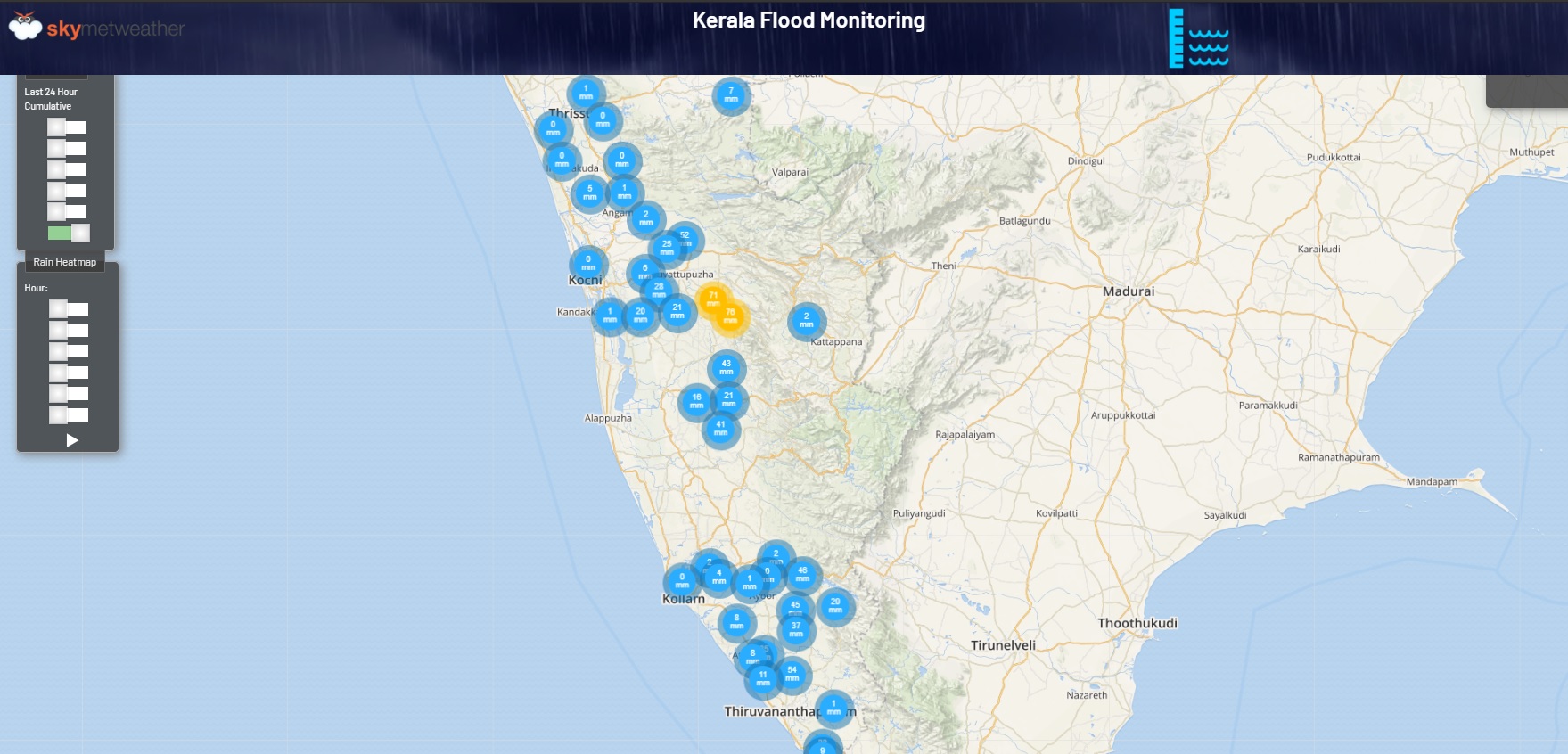Open the 7 mm rainfall marker
This screenshot has width=1568, height=754.
(x=731, y=94)
